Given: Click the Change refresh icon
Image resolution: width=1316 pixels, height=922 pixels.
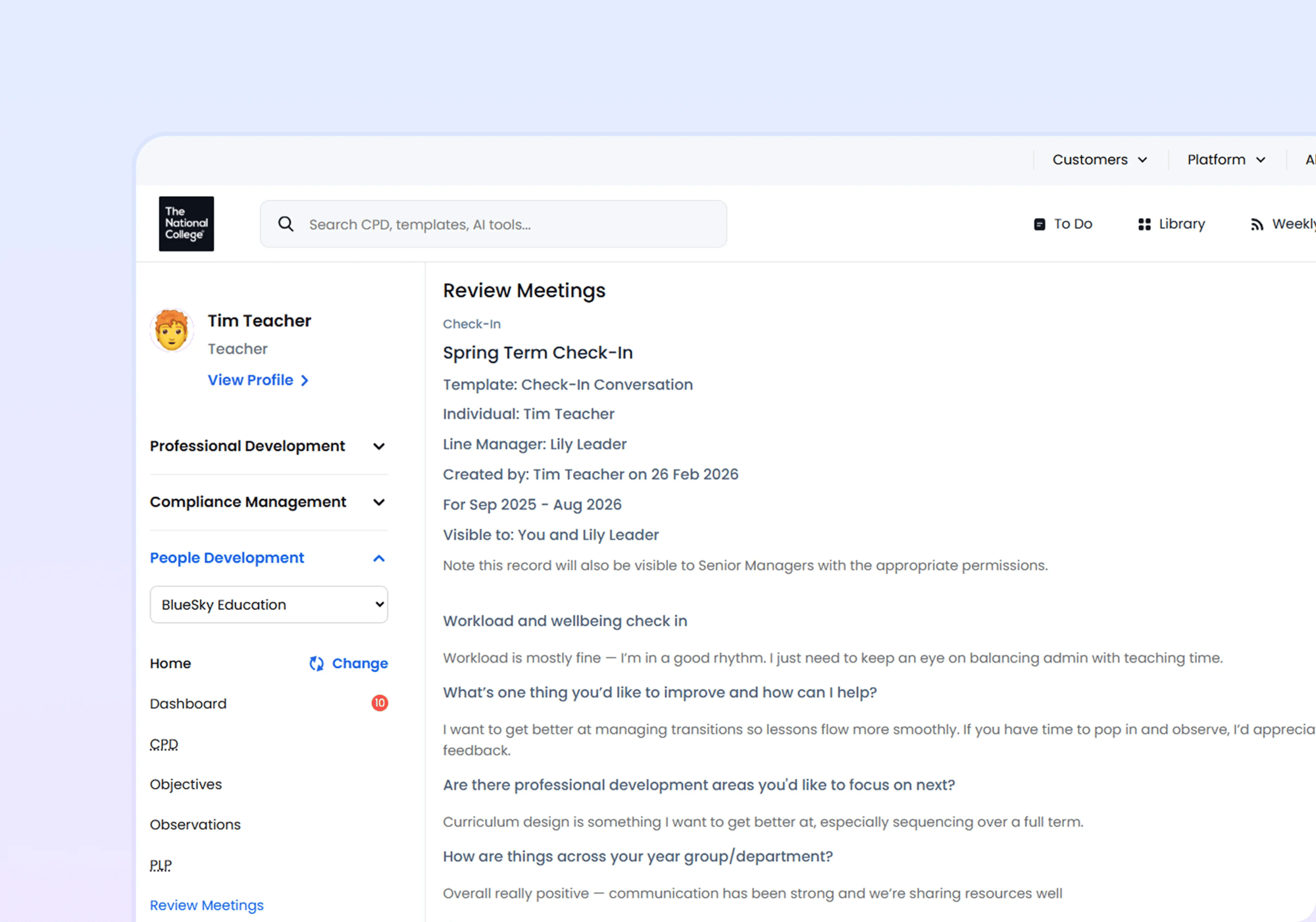Looking at the screenshot, I should click(316, 663).
